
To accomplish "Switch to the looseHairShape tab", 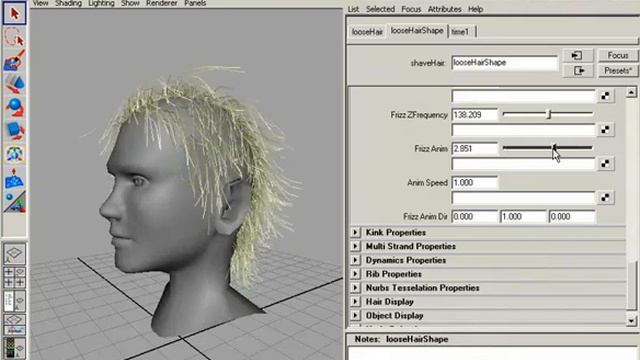I will tap(417, 31).
